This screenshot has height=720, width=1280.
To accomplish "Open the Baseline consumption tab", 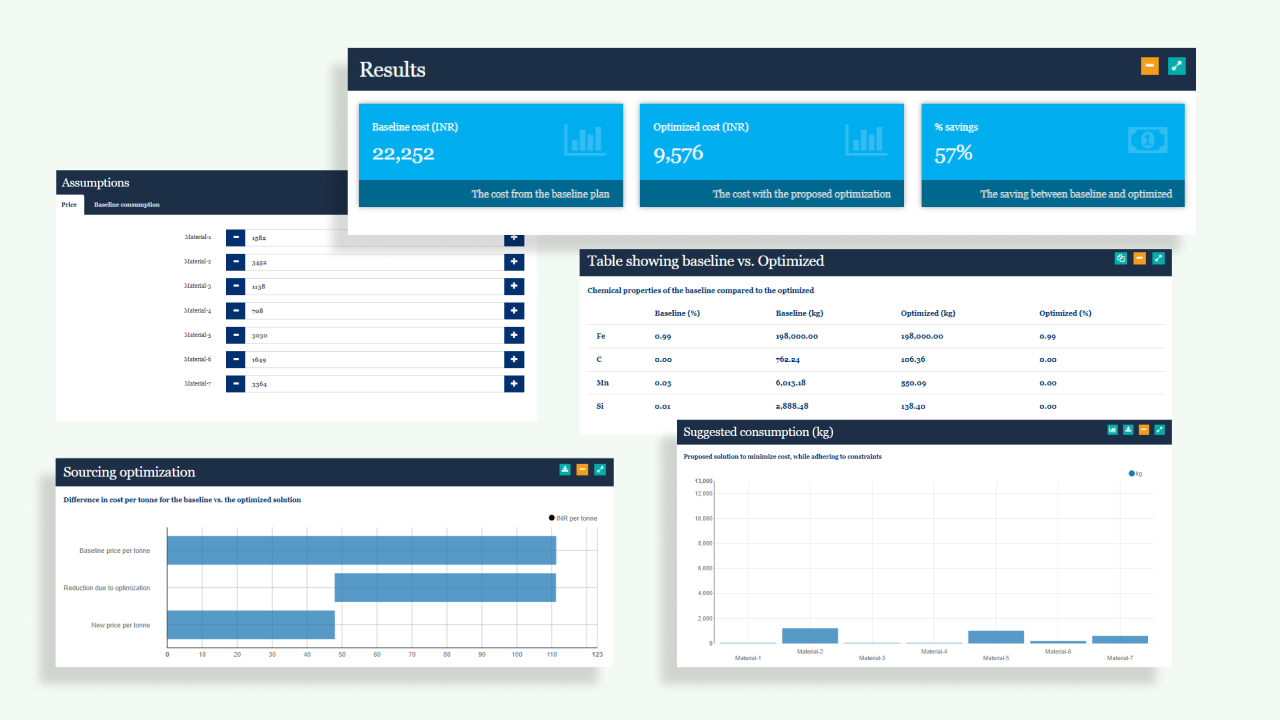I will pos(127,205).
